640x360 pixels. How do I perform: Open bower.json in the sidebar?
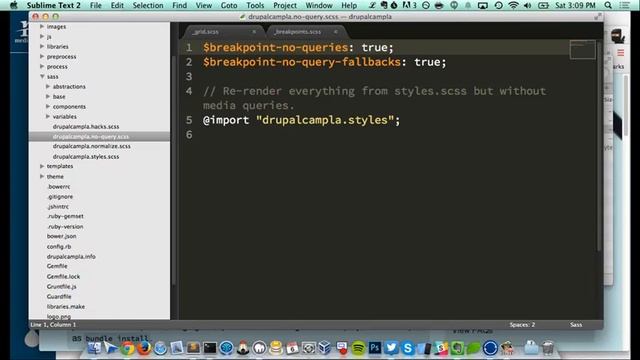61,236
